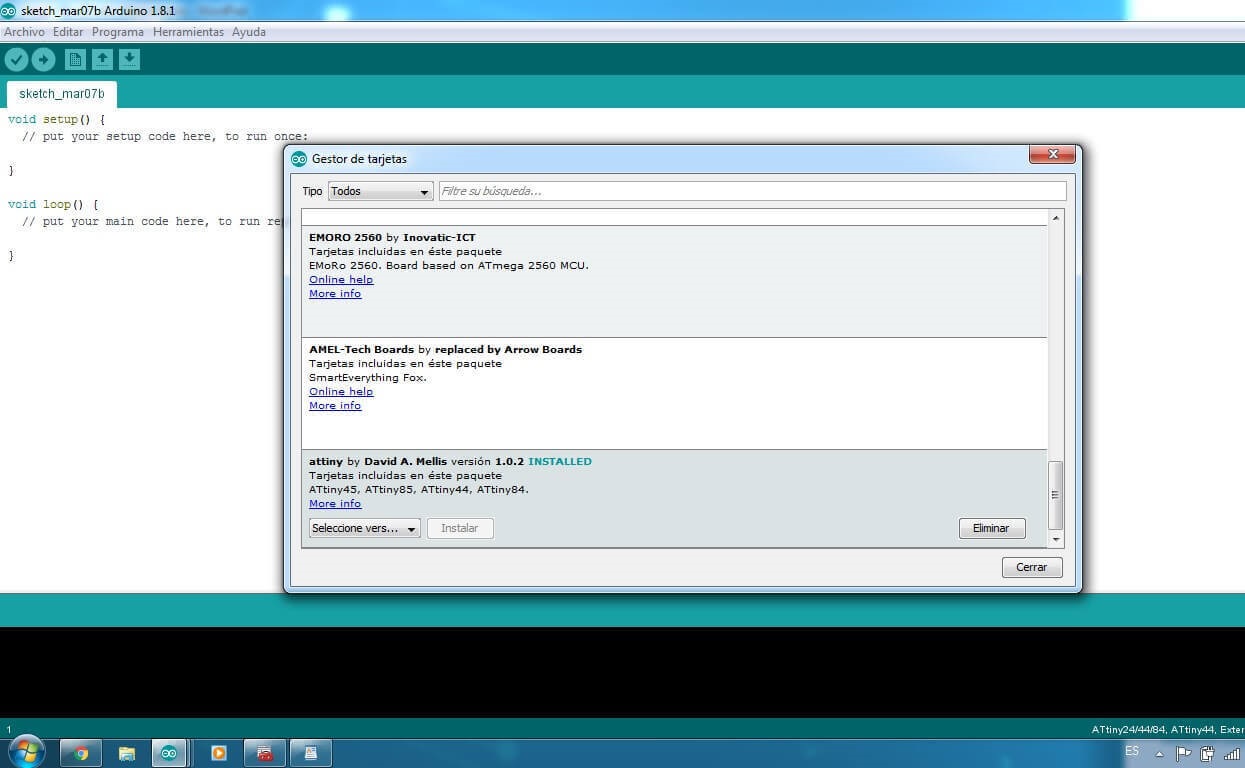The width and height of the screenshot is (1245, 768).
Task: Click the ES language indicator
Action: 1132,751
